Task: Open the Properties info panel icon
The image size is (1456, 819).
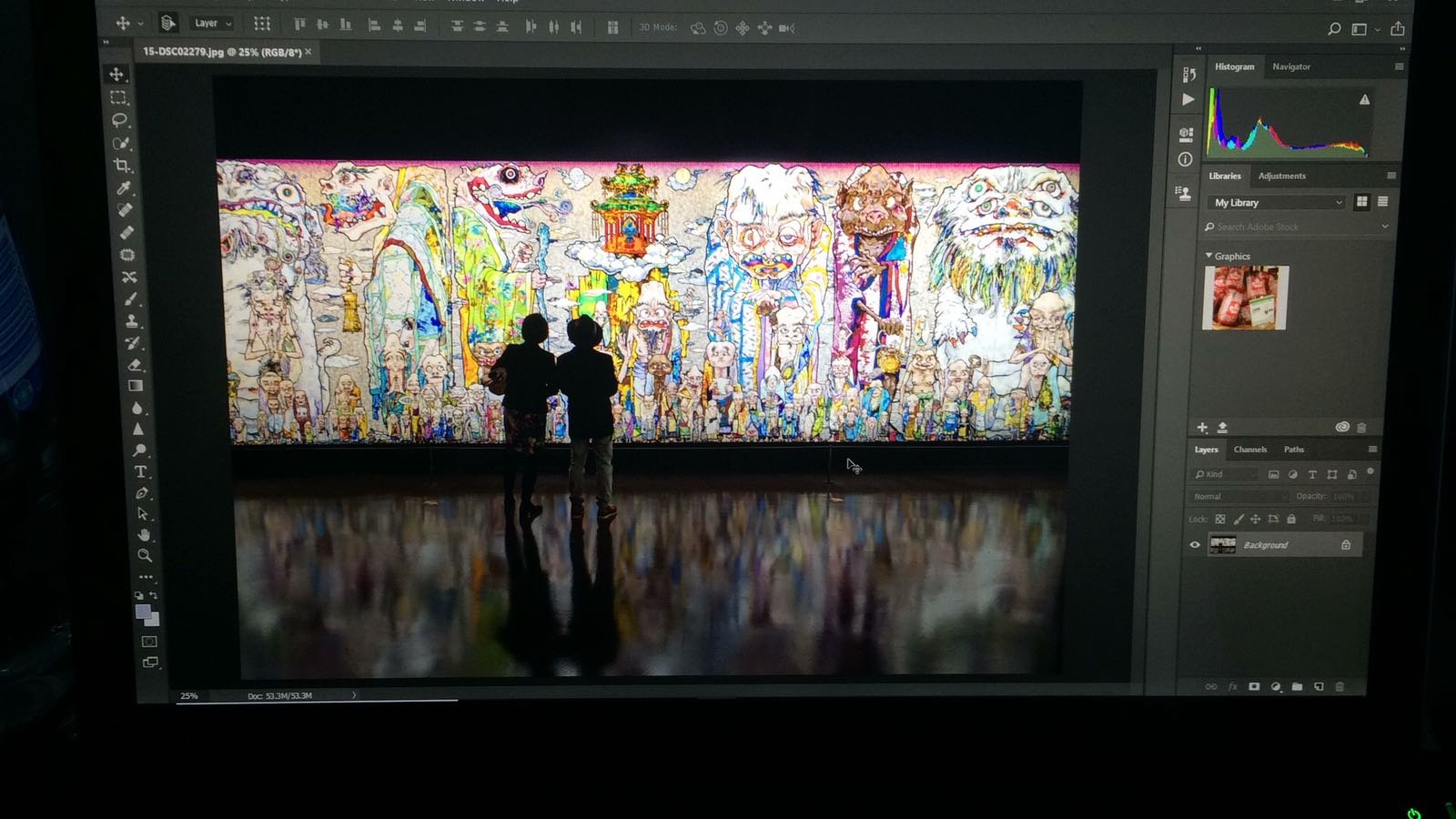Action: (x=1185, y=159)
